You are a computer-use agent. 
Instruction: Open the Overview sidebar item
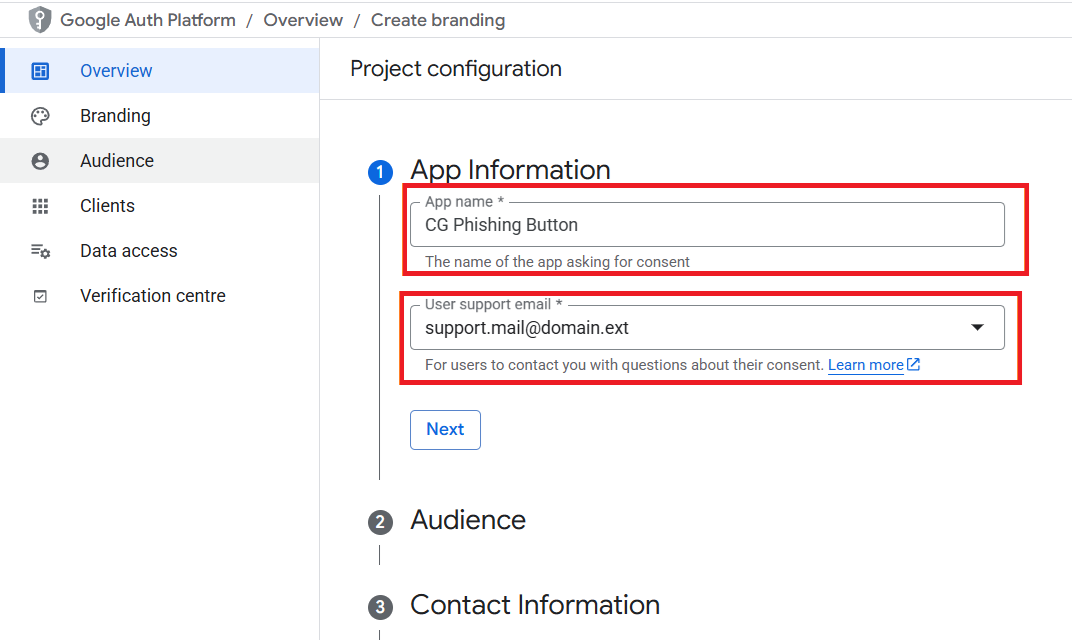coord(159,70)
